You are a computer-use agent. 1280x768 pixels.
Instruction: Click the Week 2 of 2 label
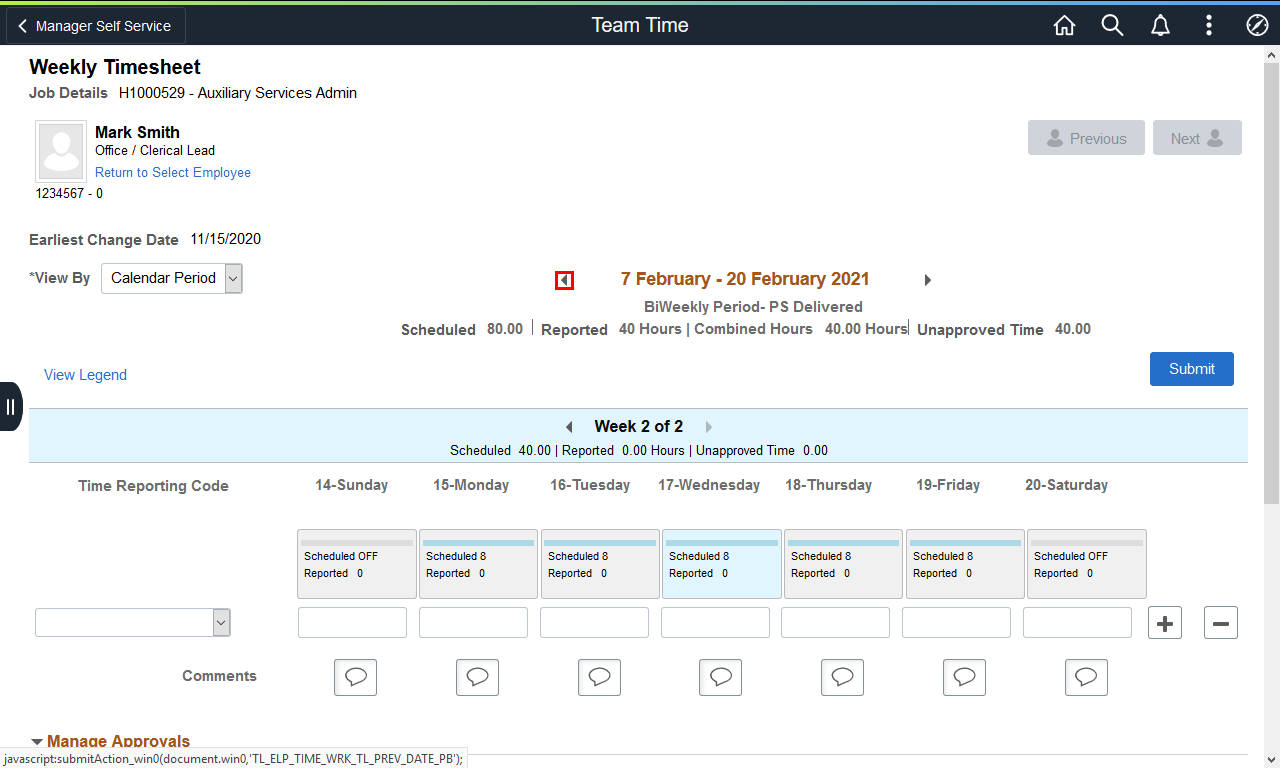639,426
